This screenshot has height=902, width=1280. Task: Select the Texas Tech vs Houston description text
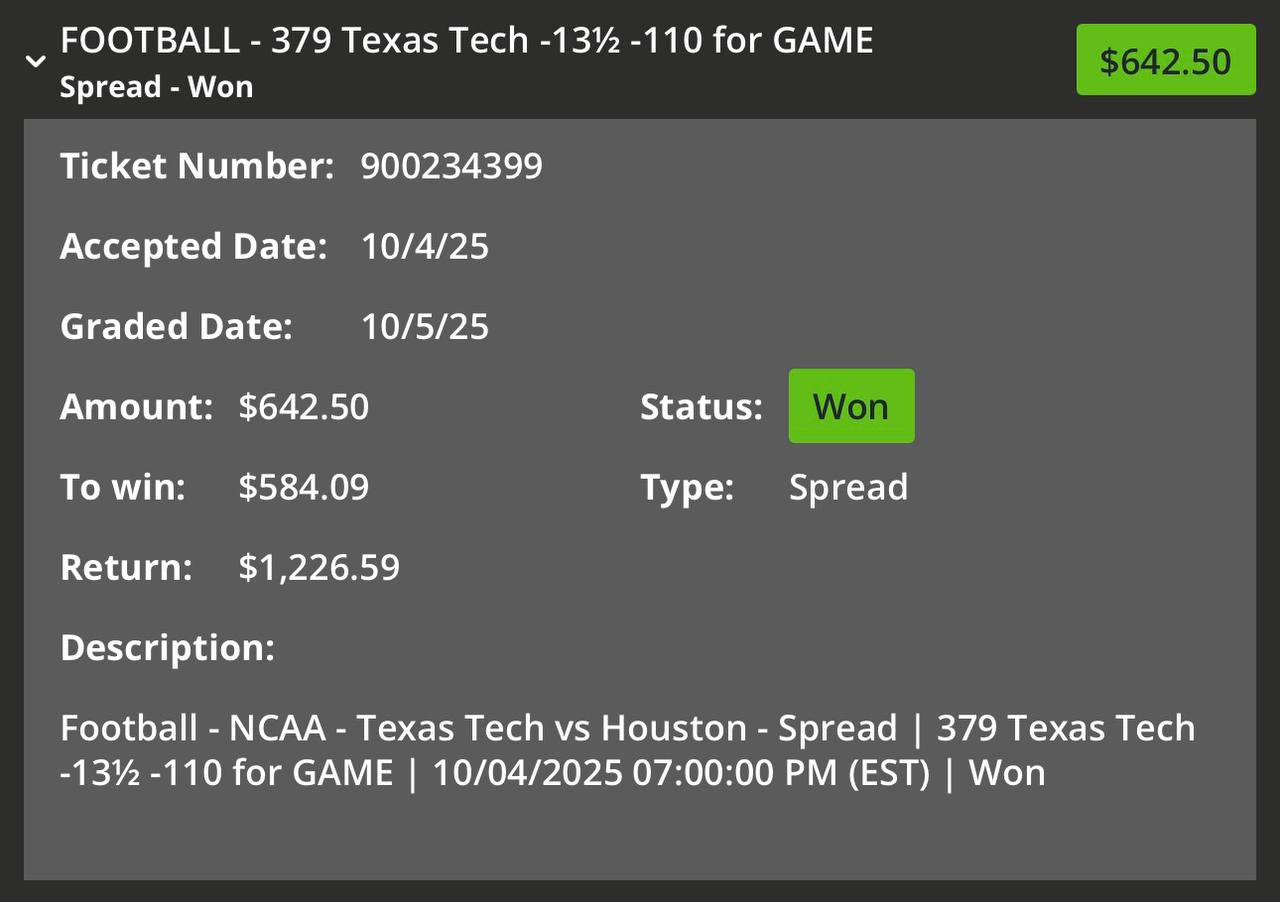pos(627,750)
